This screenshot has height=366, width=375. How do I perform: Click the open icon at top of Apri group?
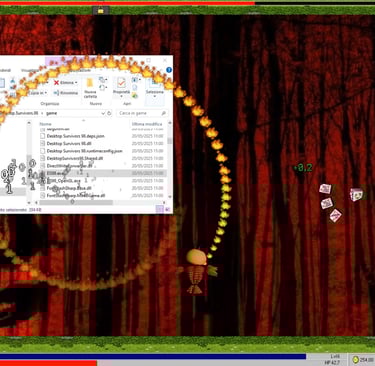(135, 80)
